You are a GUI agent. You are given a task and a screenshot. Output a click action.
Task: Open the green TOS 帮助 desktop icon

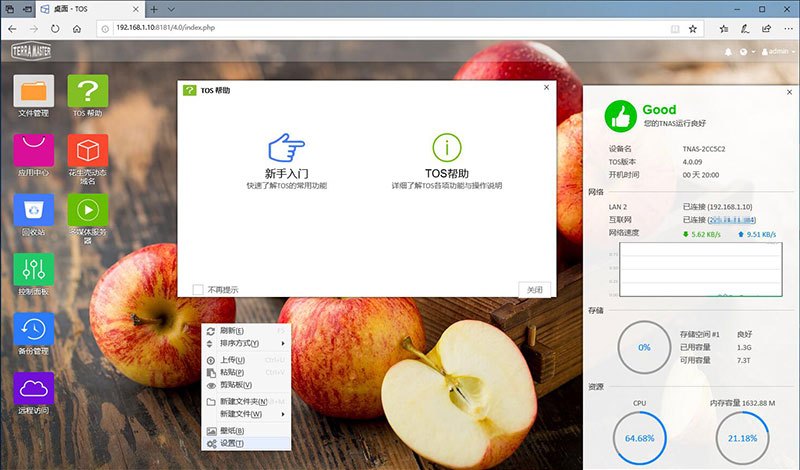(x=87, y=92)
